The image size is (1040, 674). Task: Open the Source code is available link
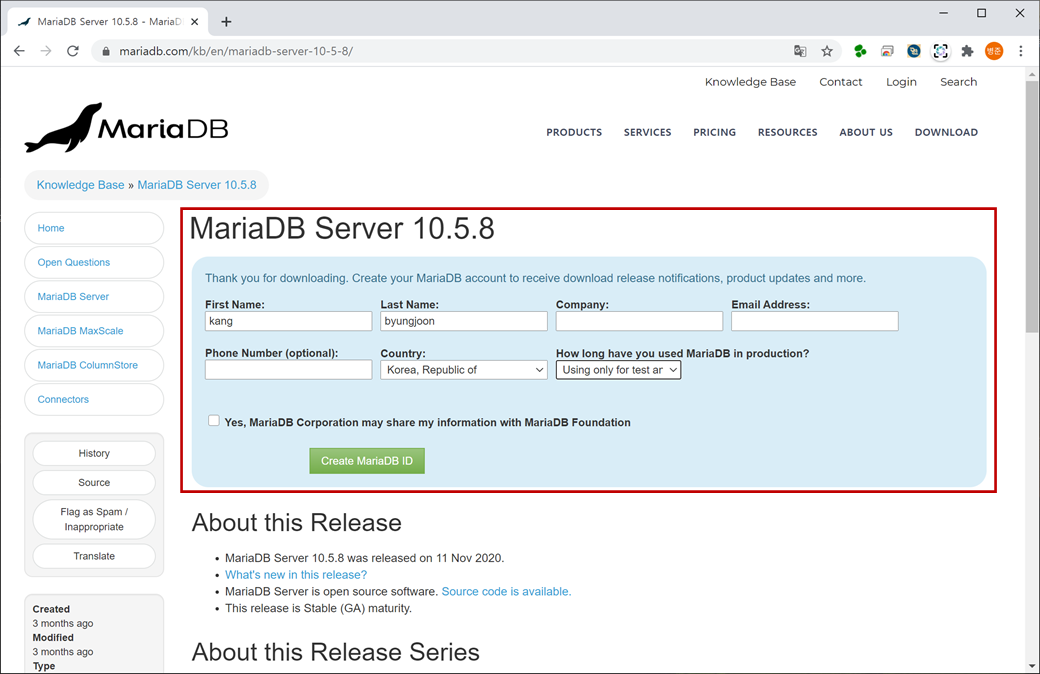pos(506,591)
